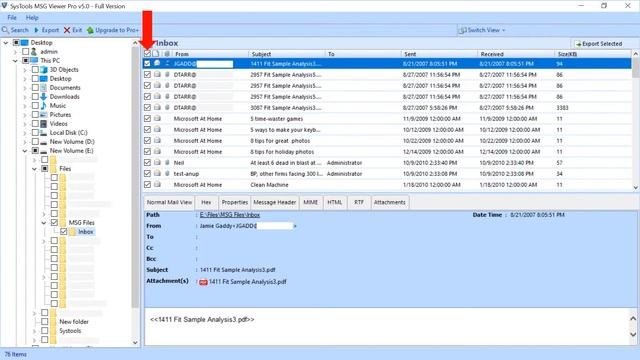Image resolution: width=640 pixels, height=360 pixels.
Task: Toggle the select-all checkbox in list header
Action: click(x=147, y=54)
